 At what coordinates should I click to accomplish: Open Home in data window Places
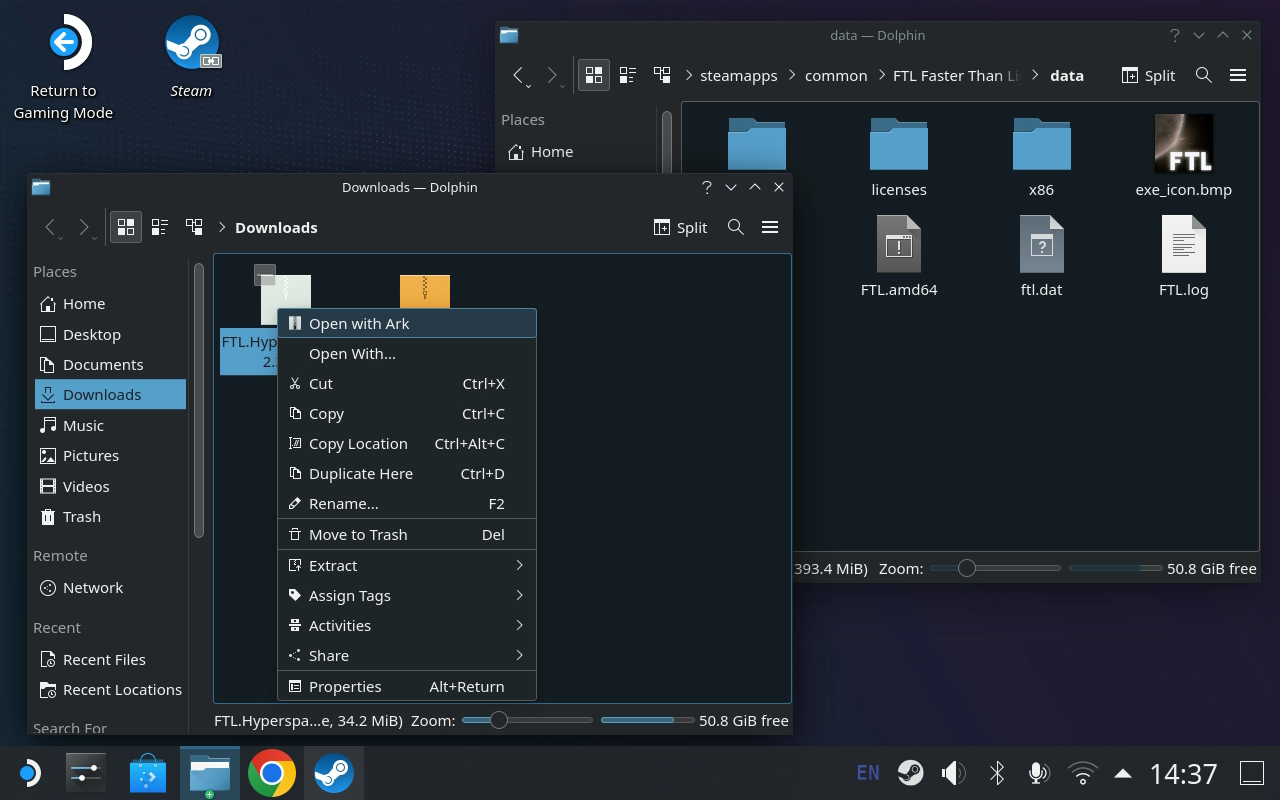click(x=580, y=151)
